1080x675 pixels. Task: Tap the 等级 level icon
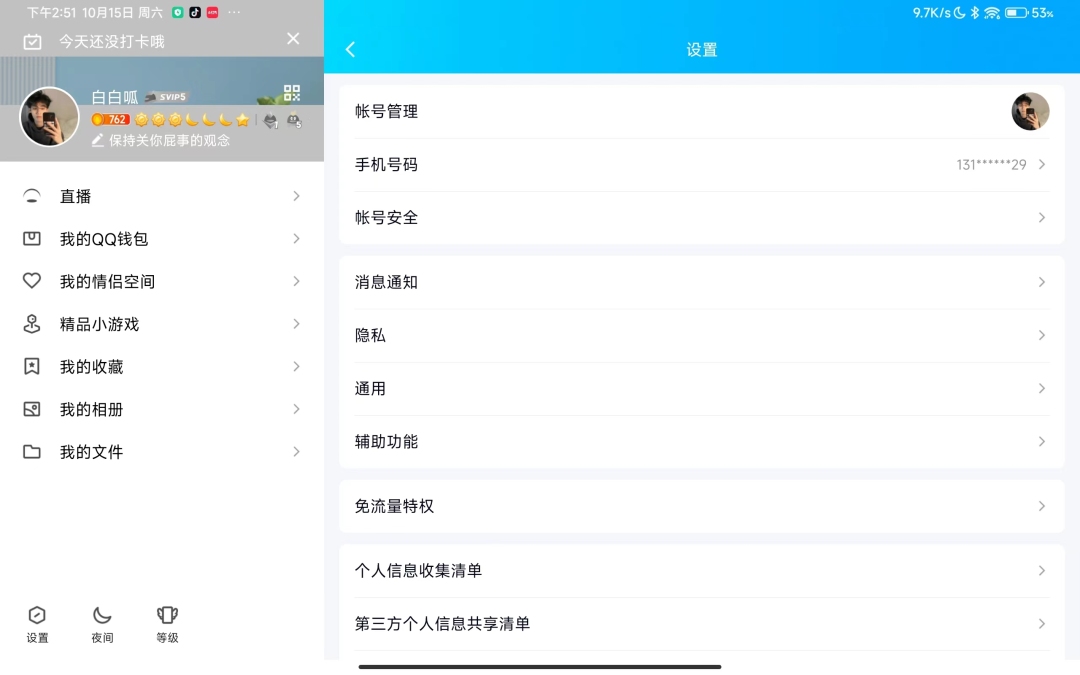[167, 615]
